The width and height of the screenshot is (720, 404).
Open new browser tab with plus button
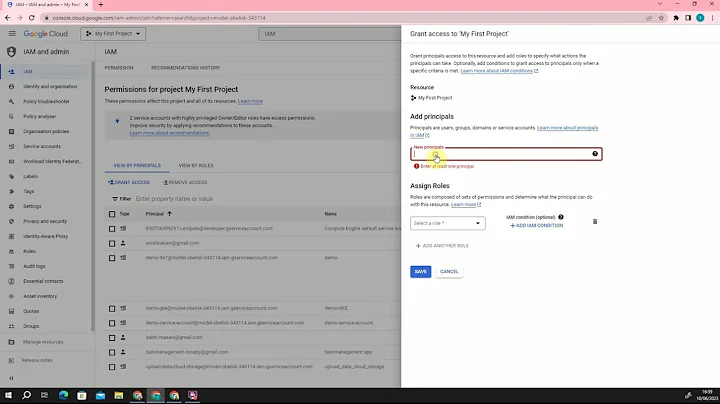pos(101,5)
